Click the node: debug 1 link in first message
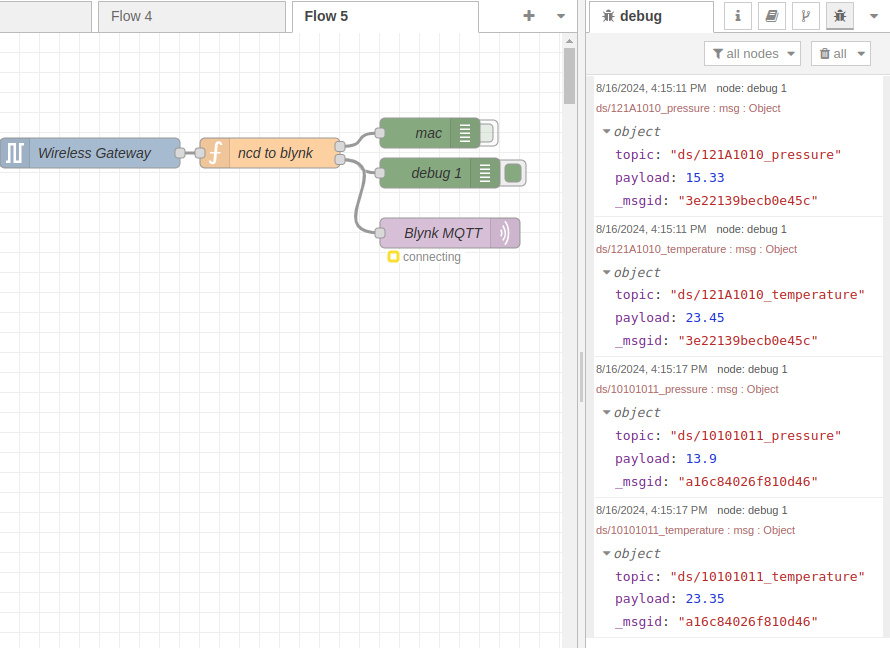 pos(751,88)
